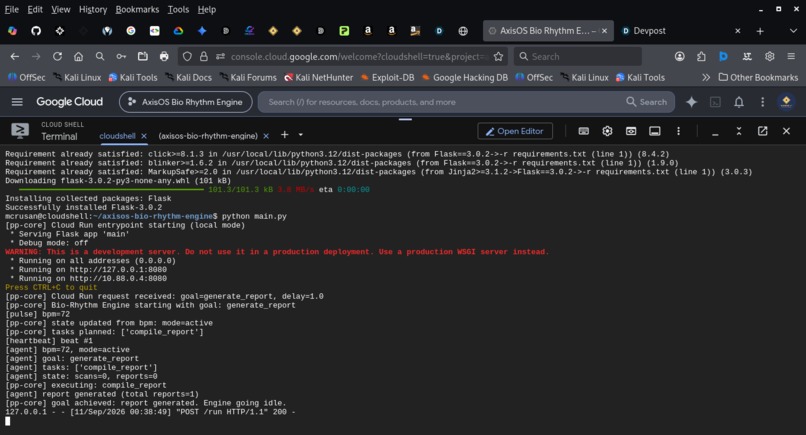Click the Activate Cloud Shell terminal icon
Viewport: 806px width, 435px height.
715,102
